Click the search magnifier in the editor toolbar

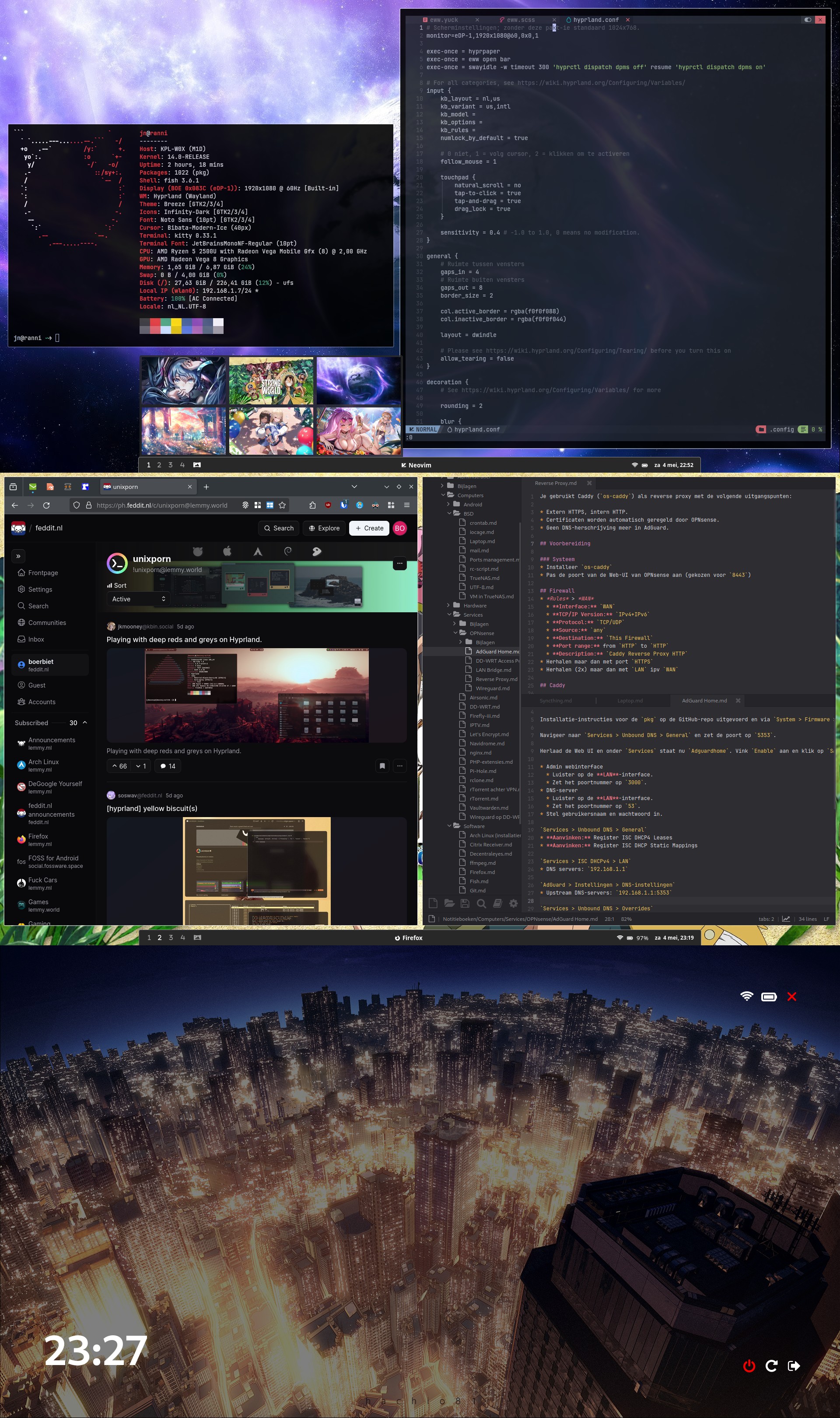pos(481,903)
